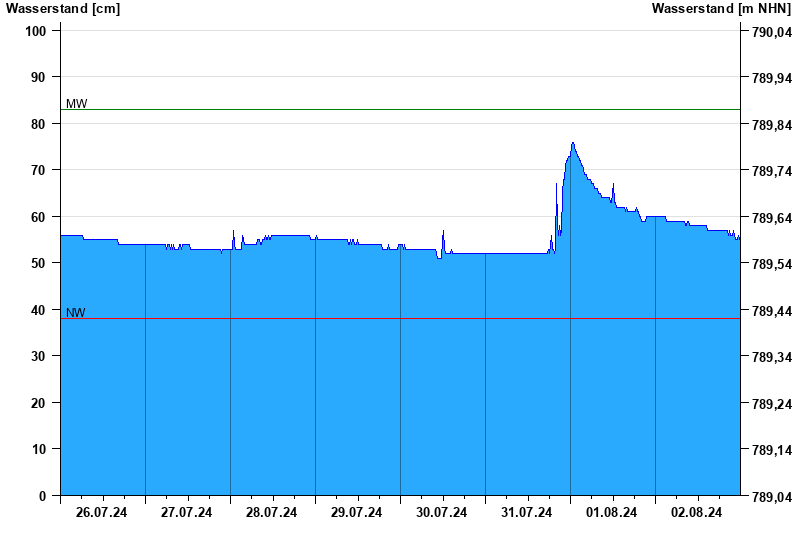Click the right axis value 789,44
Viewport: 800px width, 550px height.
pyautogui.click(x=772, y=311)
